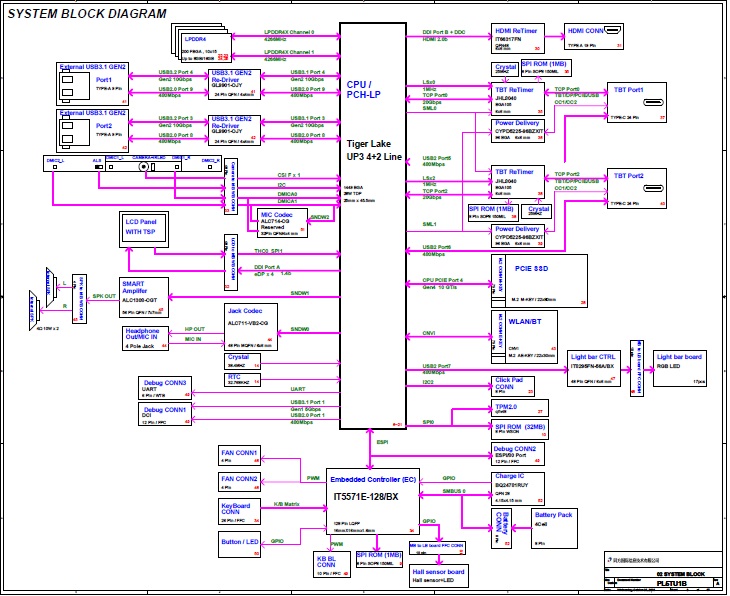Click the Jack Codec block
The height and width of the screenshot is (596, 730).
coord(251,327)
